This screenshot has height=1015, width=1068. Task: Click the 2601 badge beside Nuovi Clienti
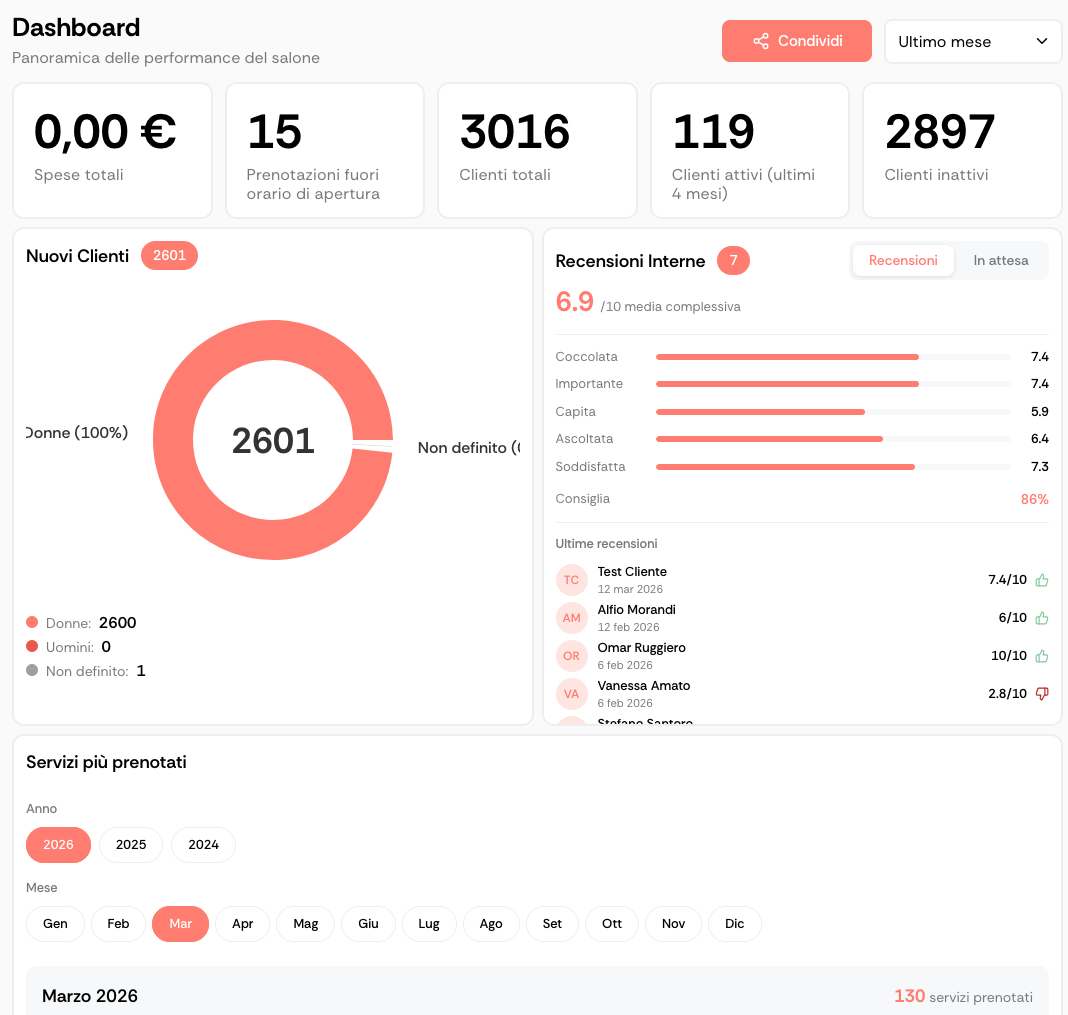[169, 256]
